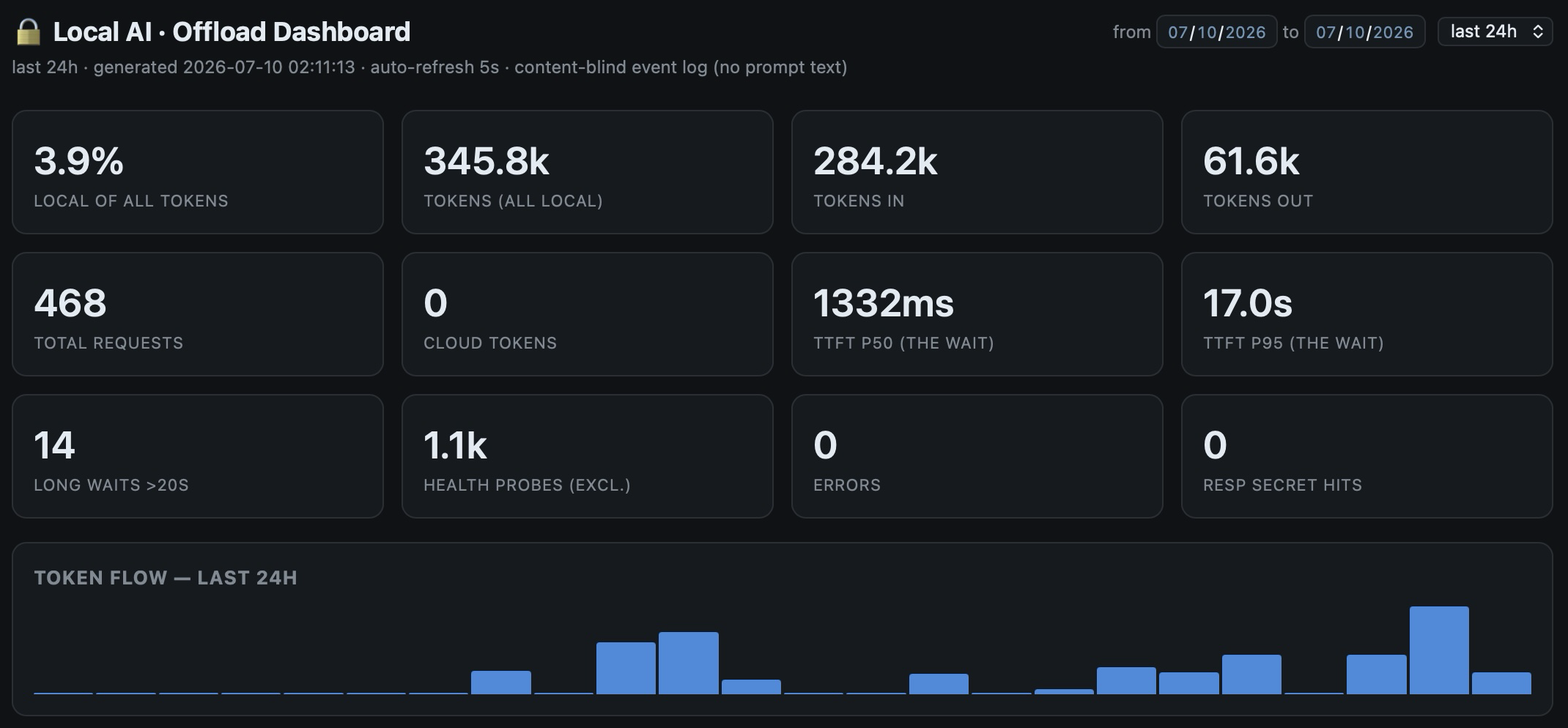Click the 'from' date input field
This screenshot has height=728, width=1568.
(1216, 31)
